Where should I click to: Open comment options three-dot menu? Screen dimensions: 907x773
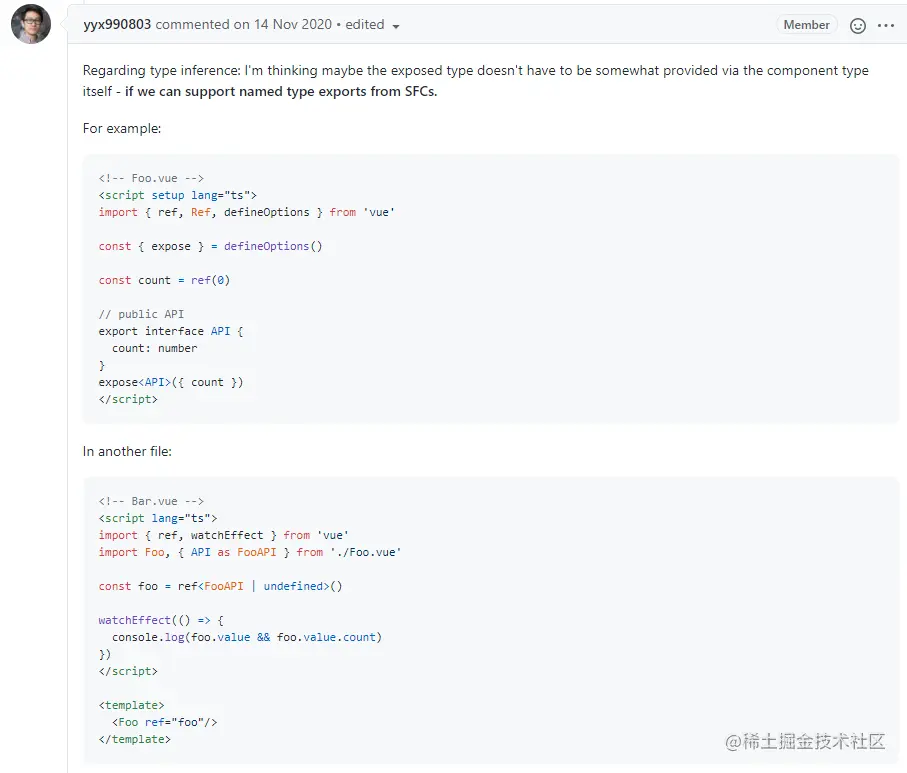click(x=886, y=25)
